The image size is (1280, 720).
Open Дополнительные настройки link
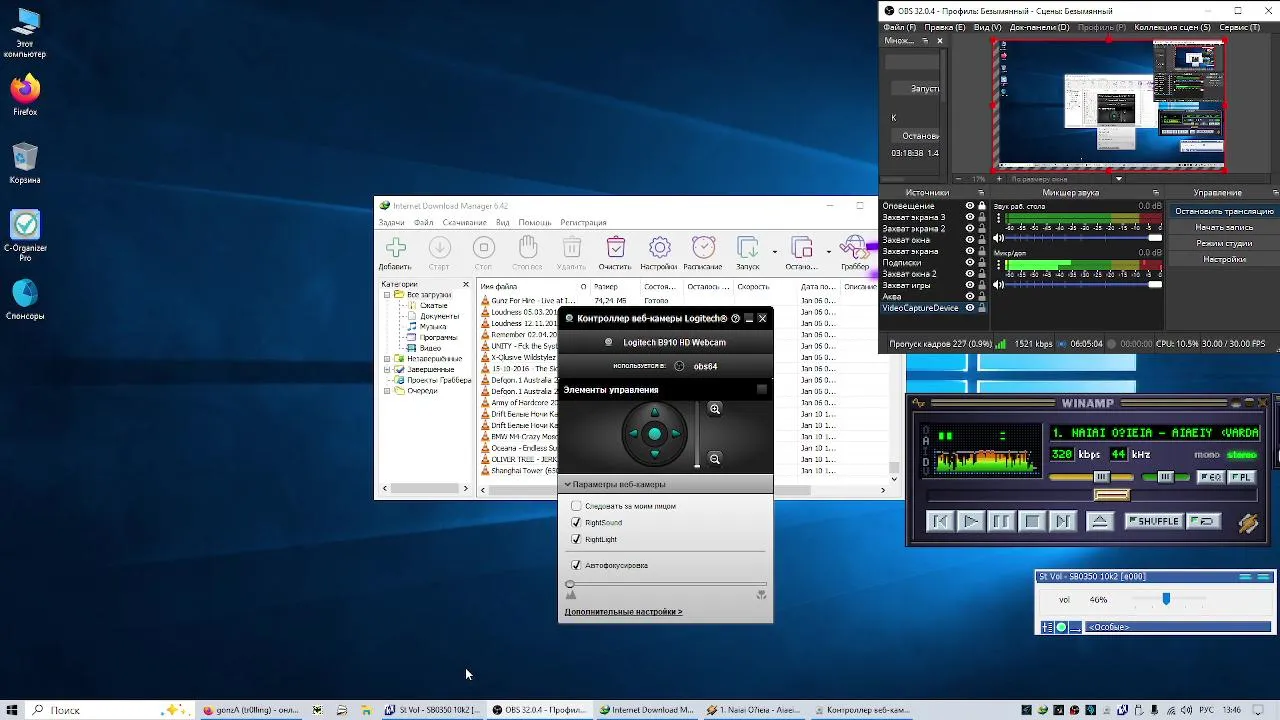tap(623, 612)
